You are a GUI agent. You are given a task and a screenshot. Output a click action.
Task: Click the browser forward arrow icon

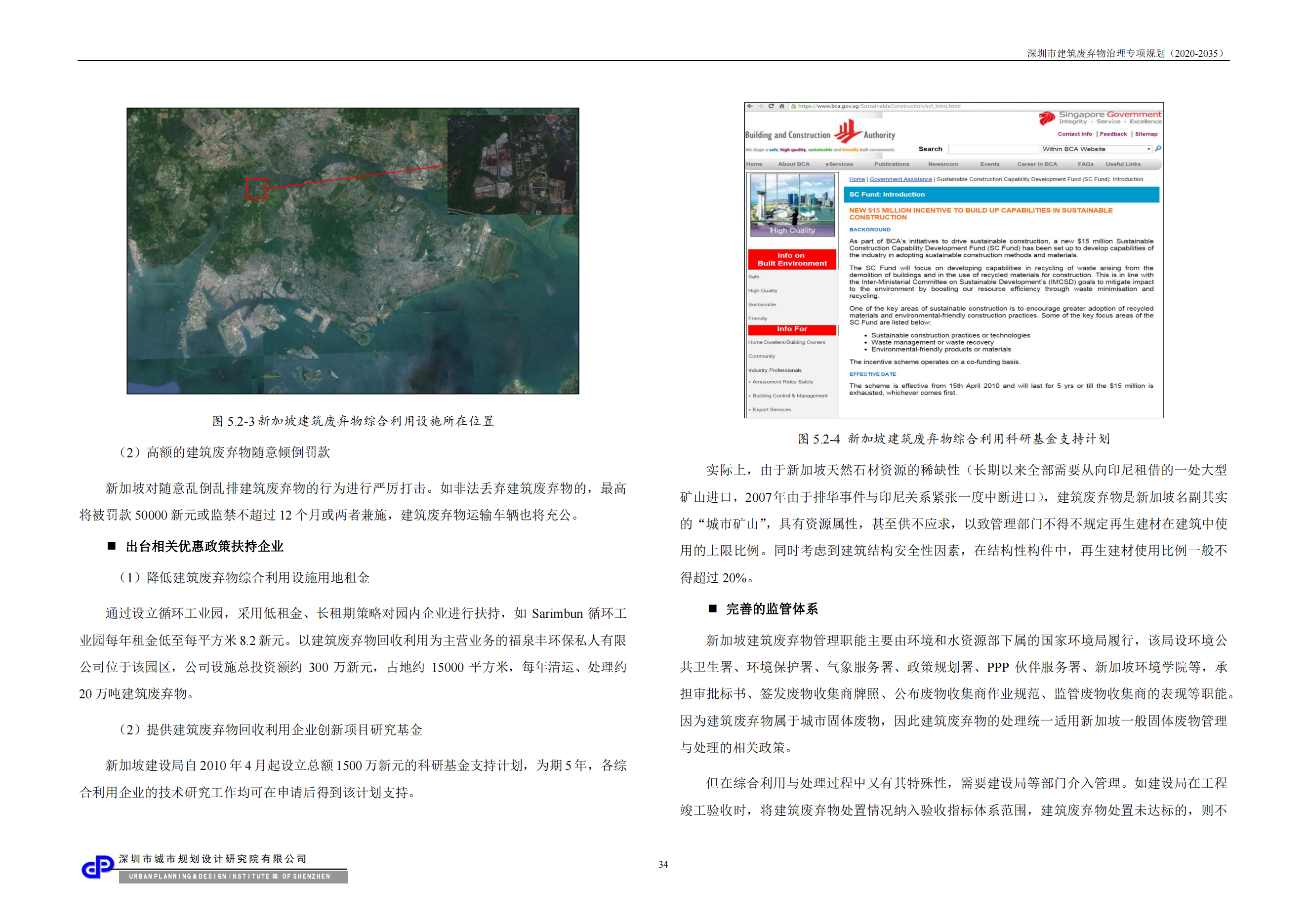[x=760, y=106]
